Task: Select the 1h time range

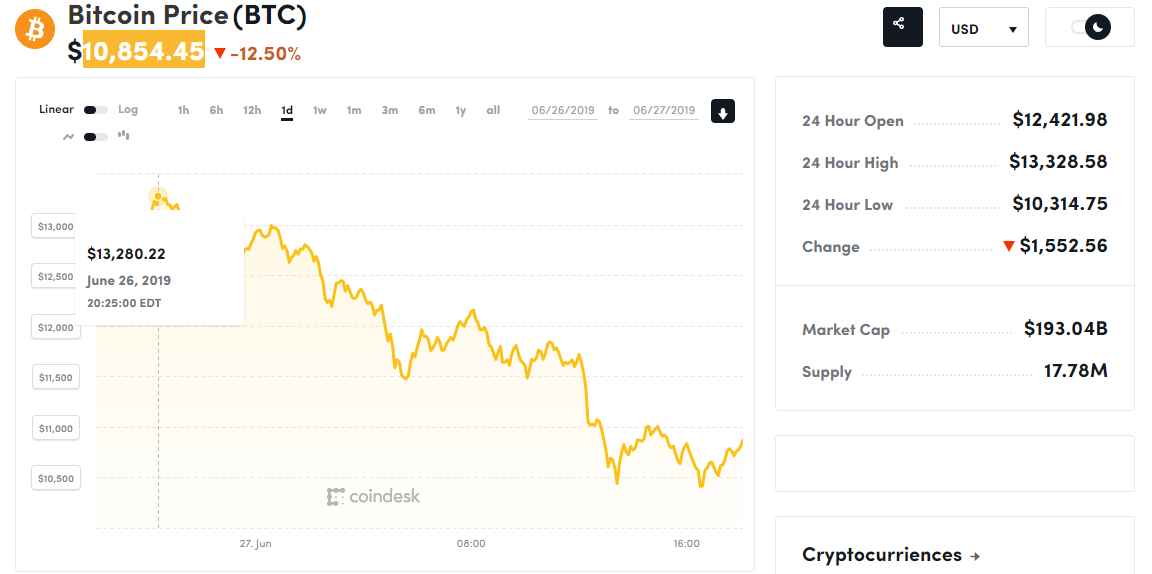Action: 183,110
